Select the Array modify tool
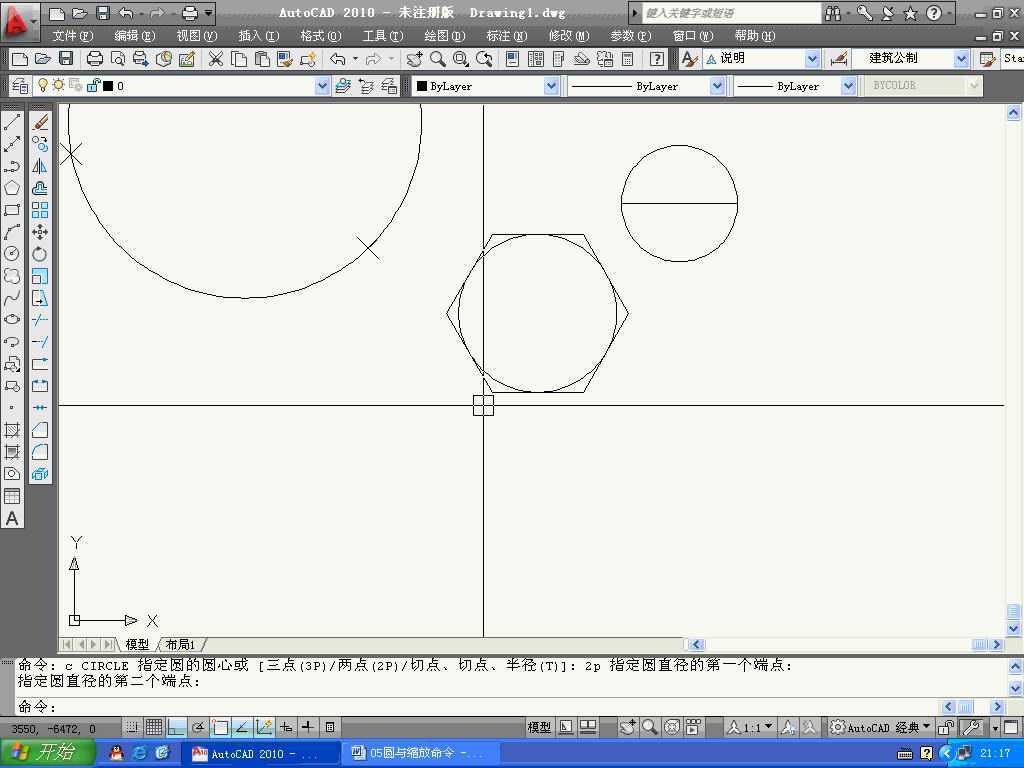The width and height of the screenshot is (1024, 768). point(40,210)
